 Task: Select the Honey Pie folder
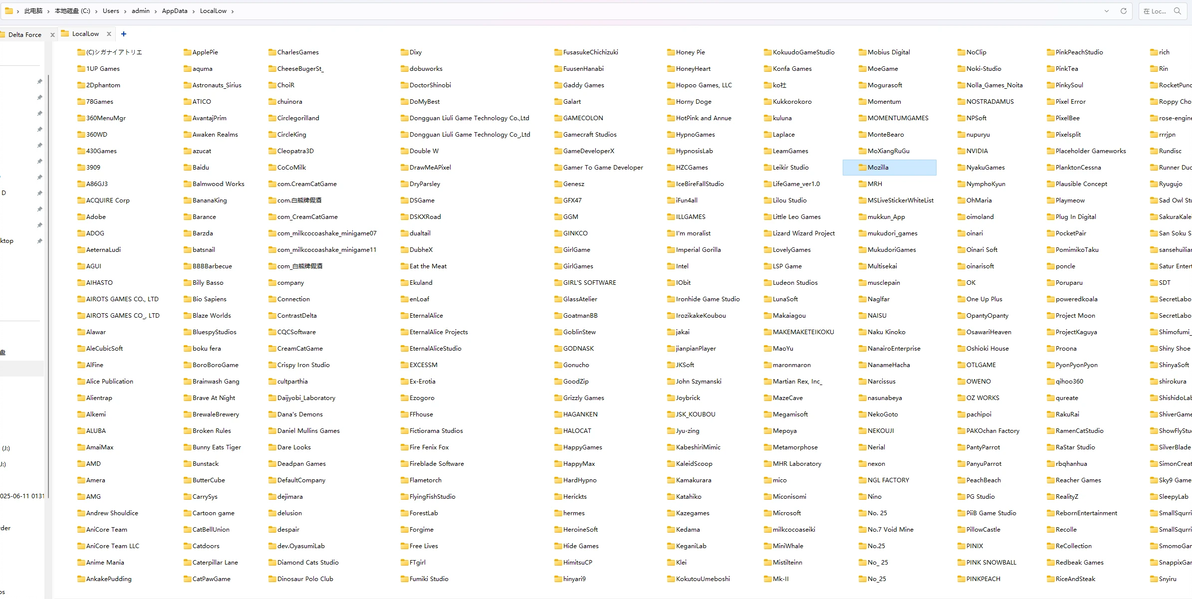[x=686, y=52]
